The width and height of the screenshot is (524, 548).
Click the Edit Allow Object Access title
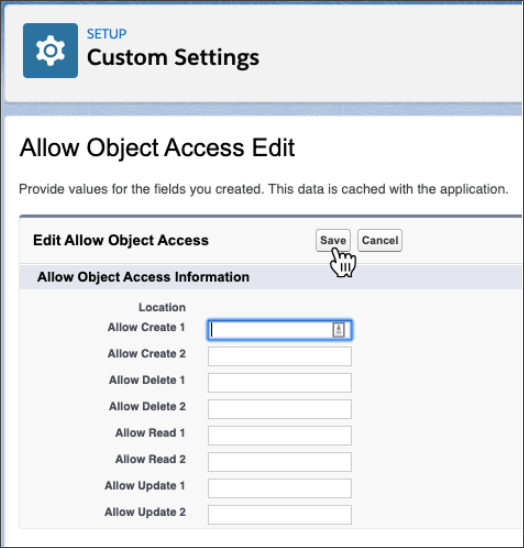[x=121, y=240]
